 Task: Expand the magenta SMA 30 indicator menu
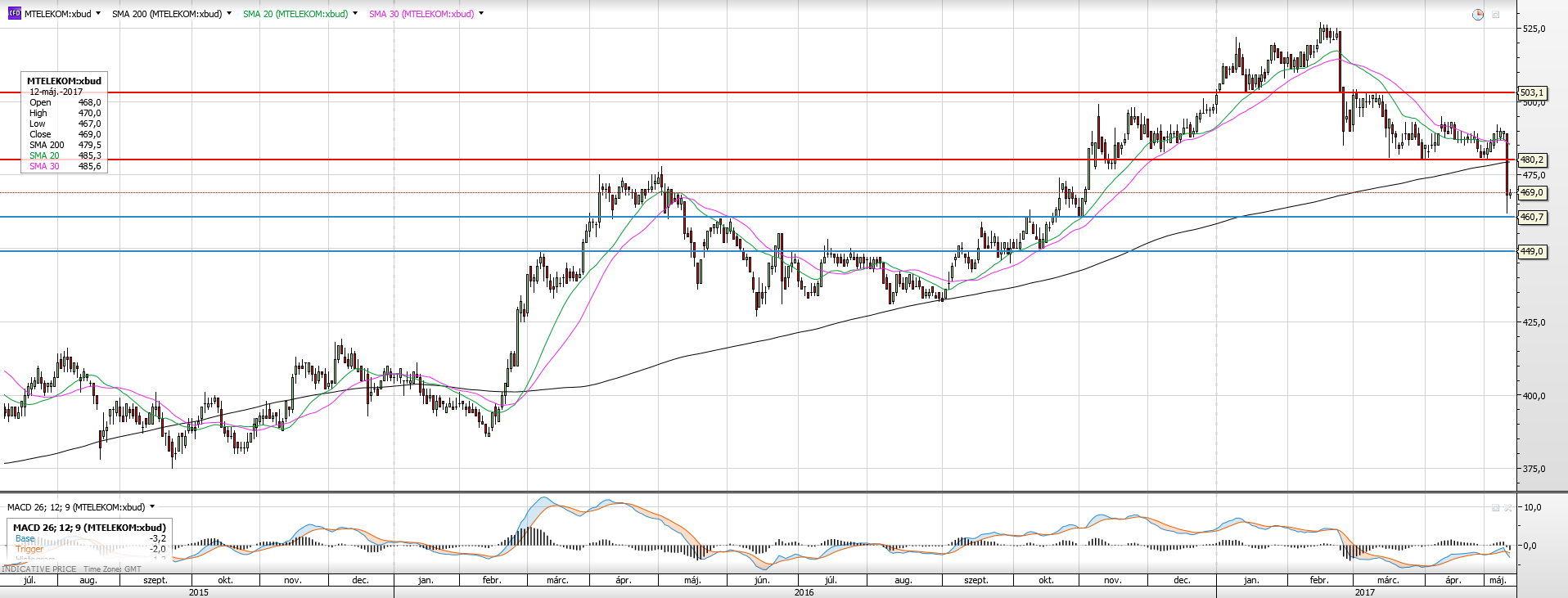pos(480,14)
